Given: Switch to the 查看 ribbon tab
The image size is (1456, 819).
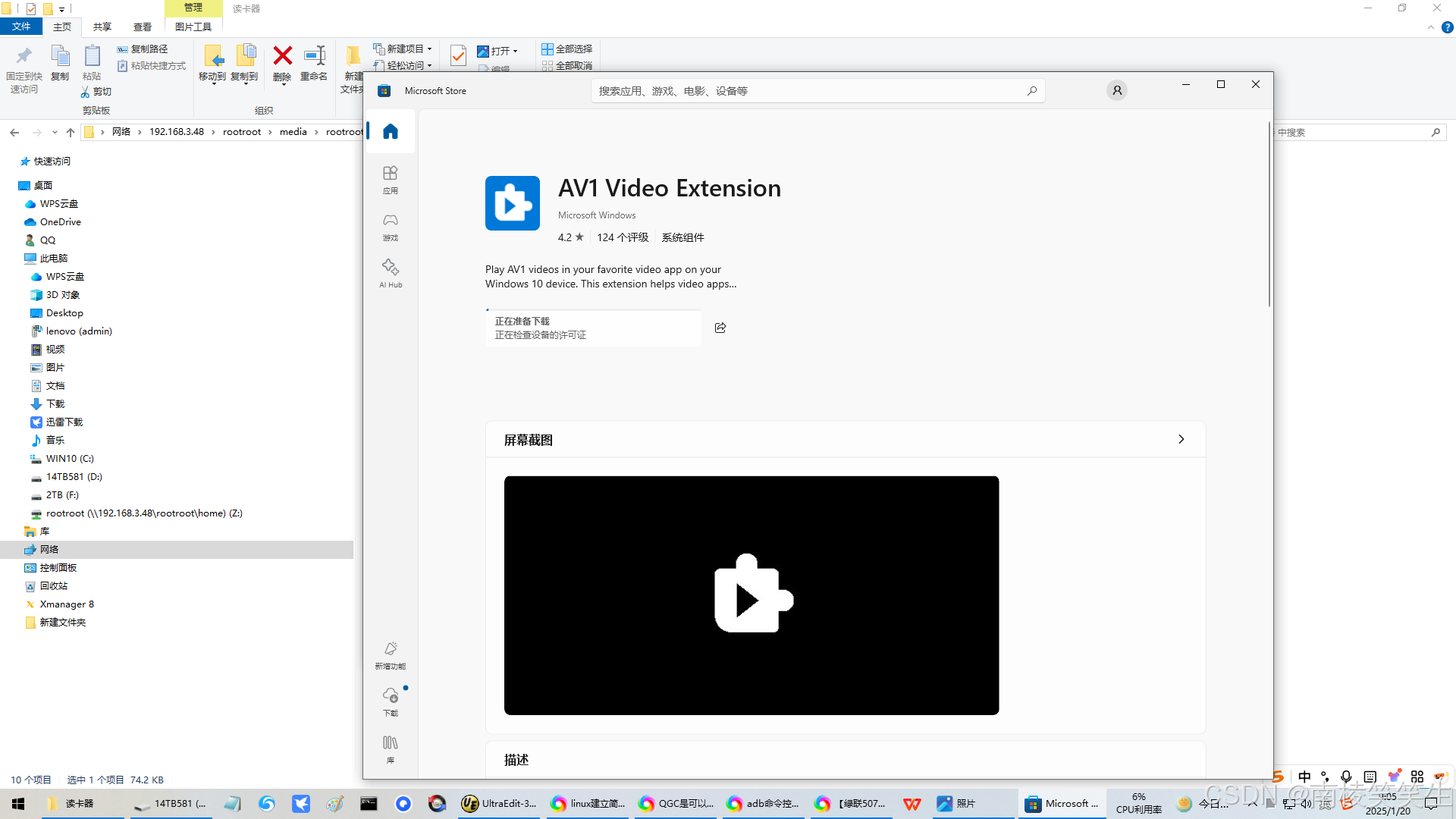Looking at the screenshot, I should 143,27.
